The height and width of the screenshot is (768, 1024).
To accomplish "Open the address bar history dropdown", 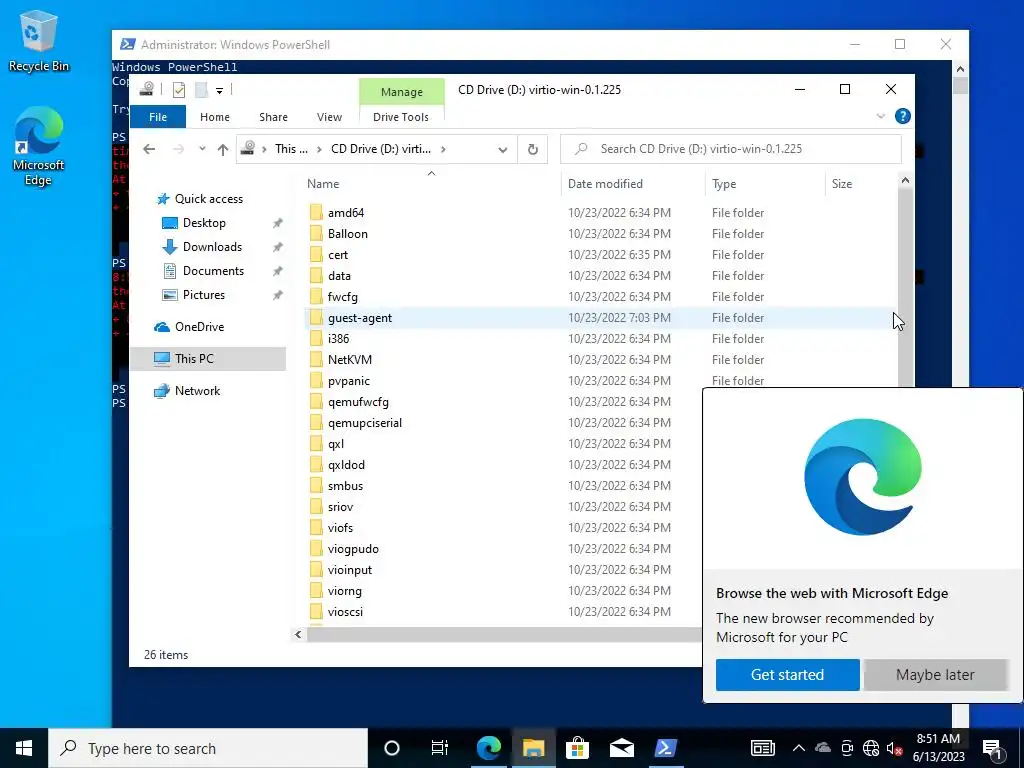I will coord(502,150).
